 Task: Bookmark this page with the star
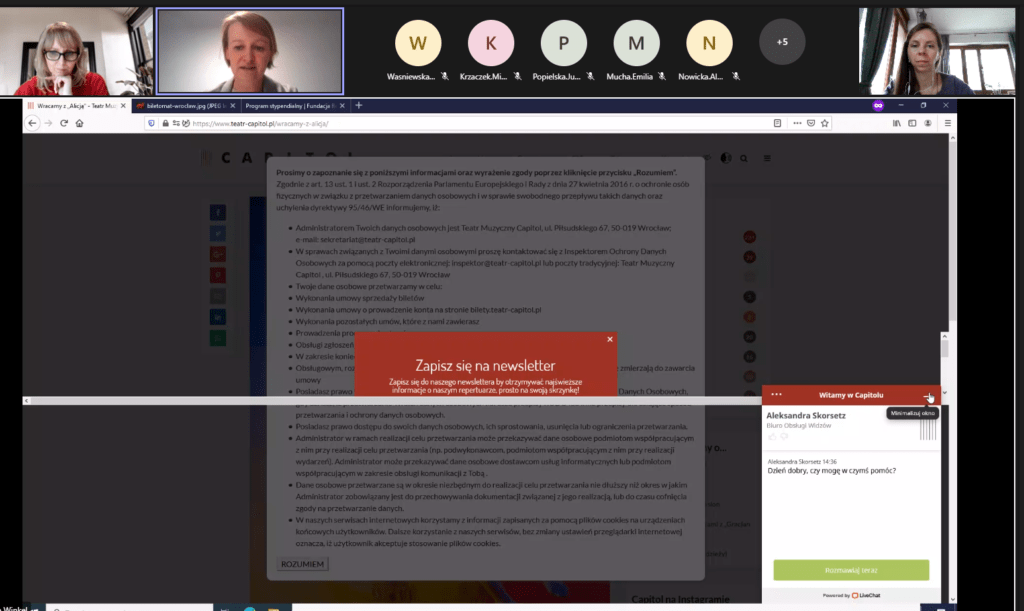coord(825,123)
